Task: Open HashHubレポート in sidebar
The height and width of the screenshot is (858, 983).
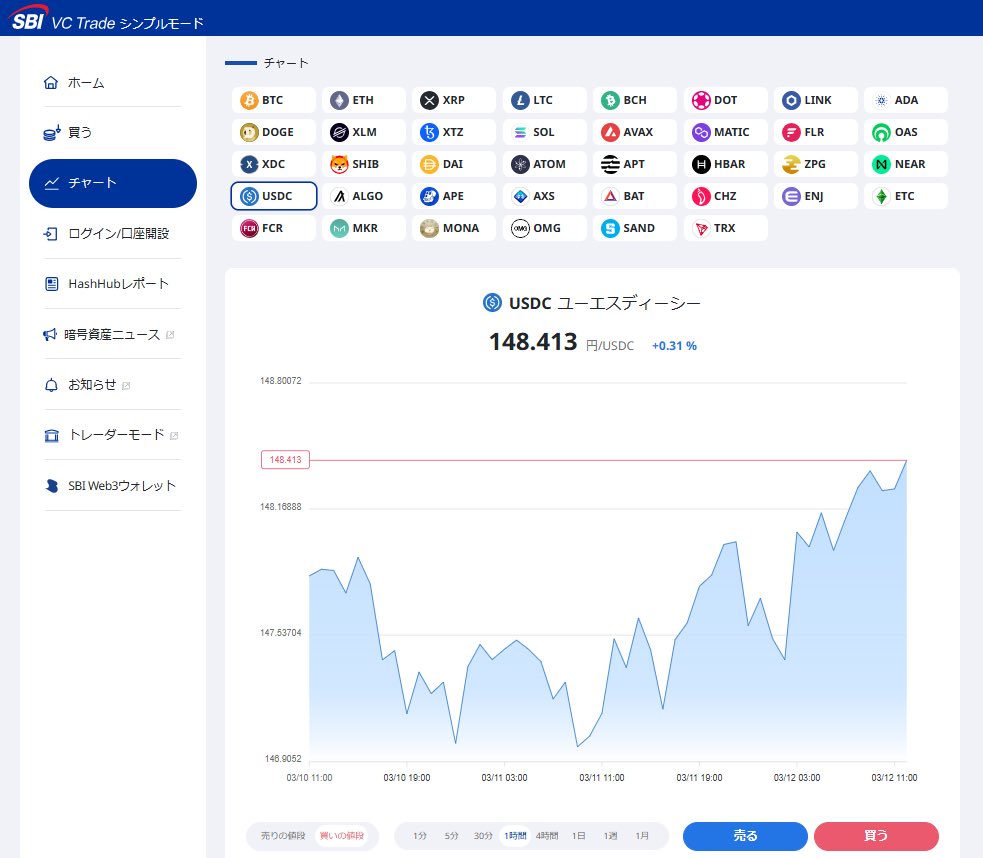Action: point(113,284)
